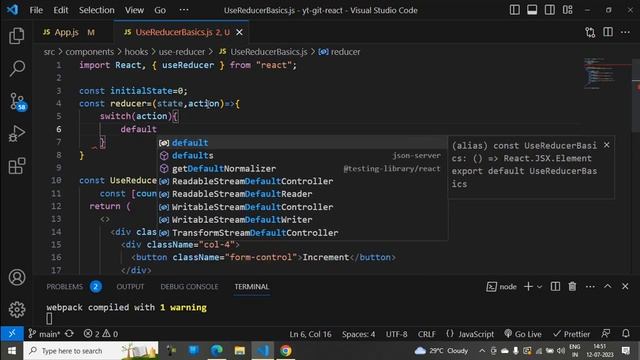Split the editor right
Image resolution: width=640 pixels, height=360 pixels.
(608, 32)
